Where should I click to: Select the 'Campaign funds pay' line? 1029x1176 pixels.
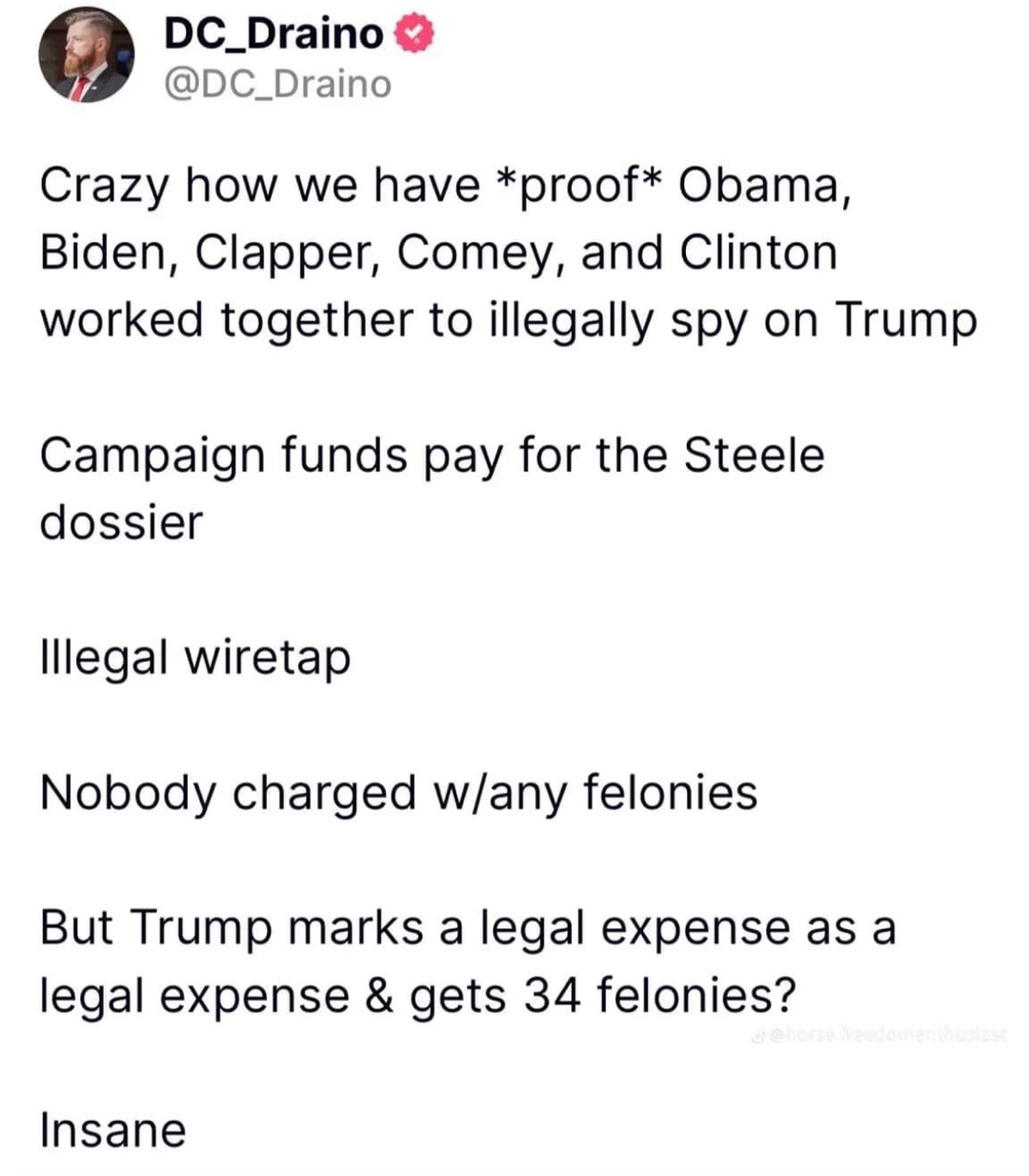click(x=432, y=456)
